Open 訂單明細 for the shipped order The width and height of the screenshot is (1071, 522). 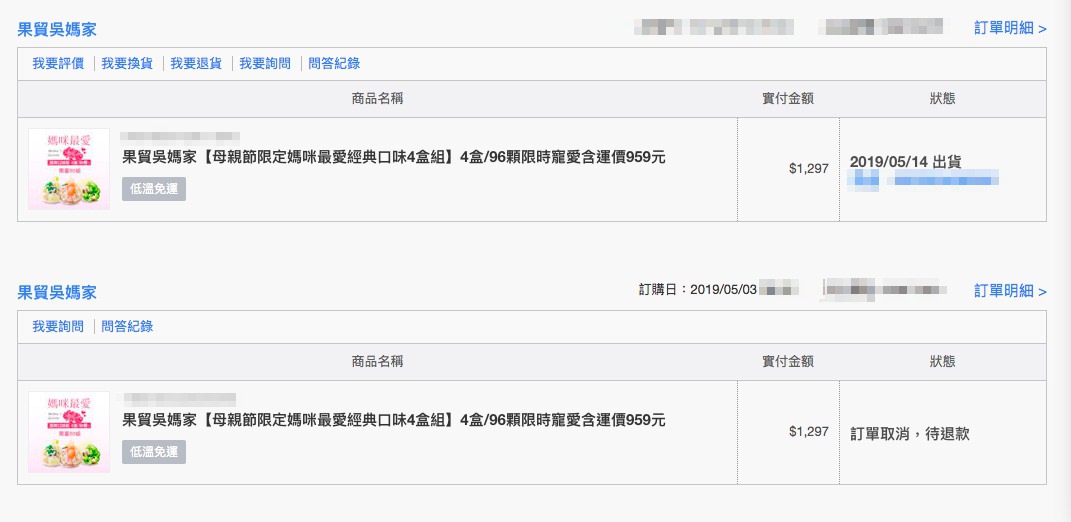[x=1010, y=28]
